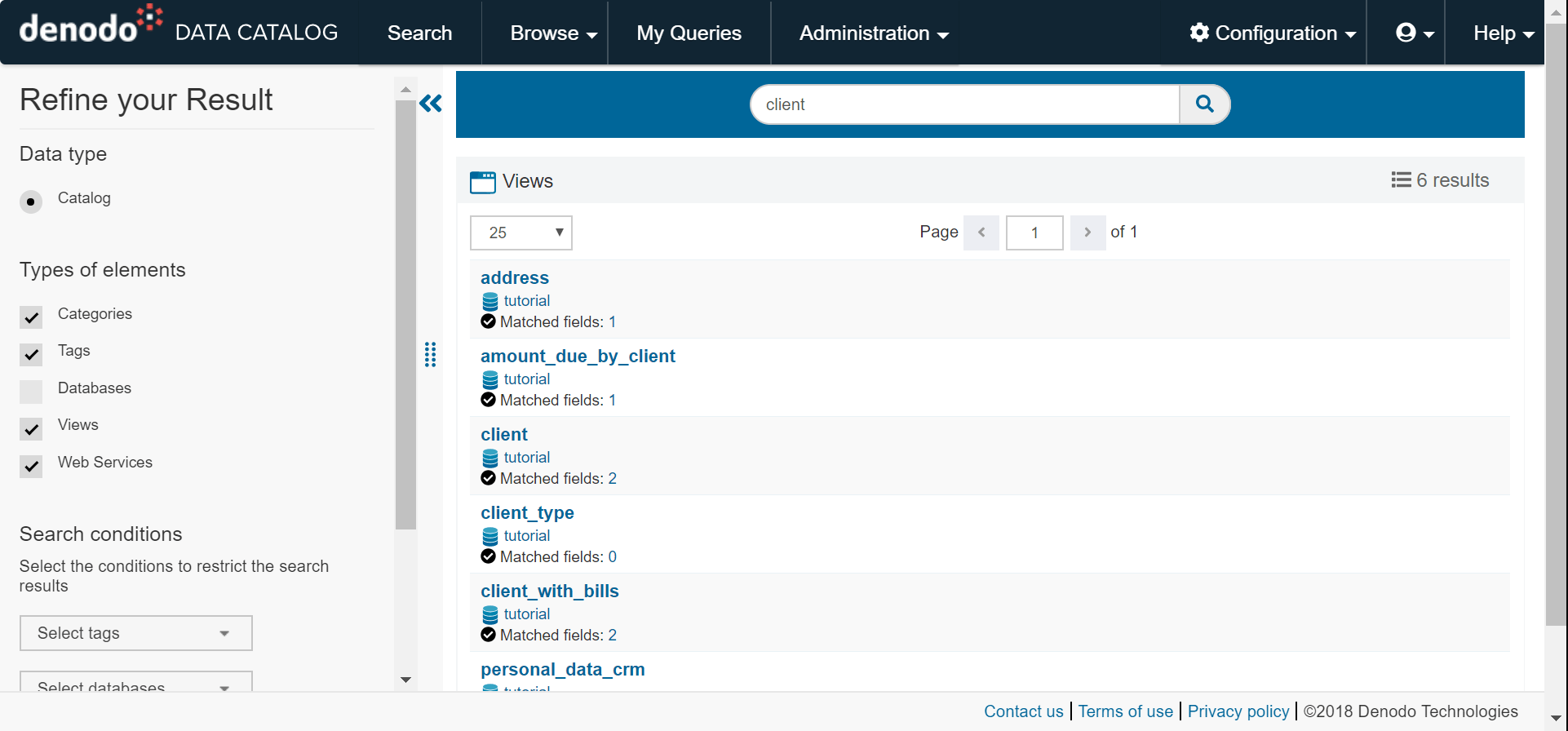Viewport: 1568px width, 731px height.
Task: Open the client view
Action: pyautogui.click(x=504, y=434)
